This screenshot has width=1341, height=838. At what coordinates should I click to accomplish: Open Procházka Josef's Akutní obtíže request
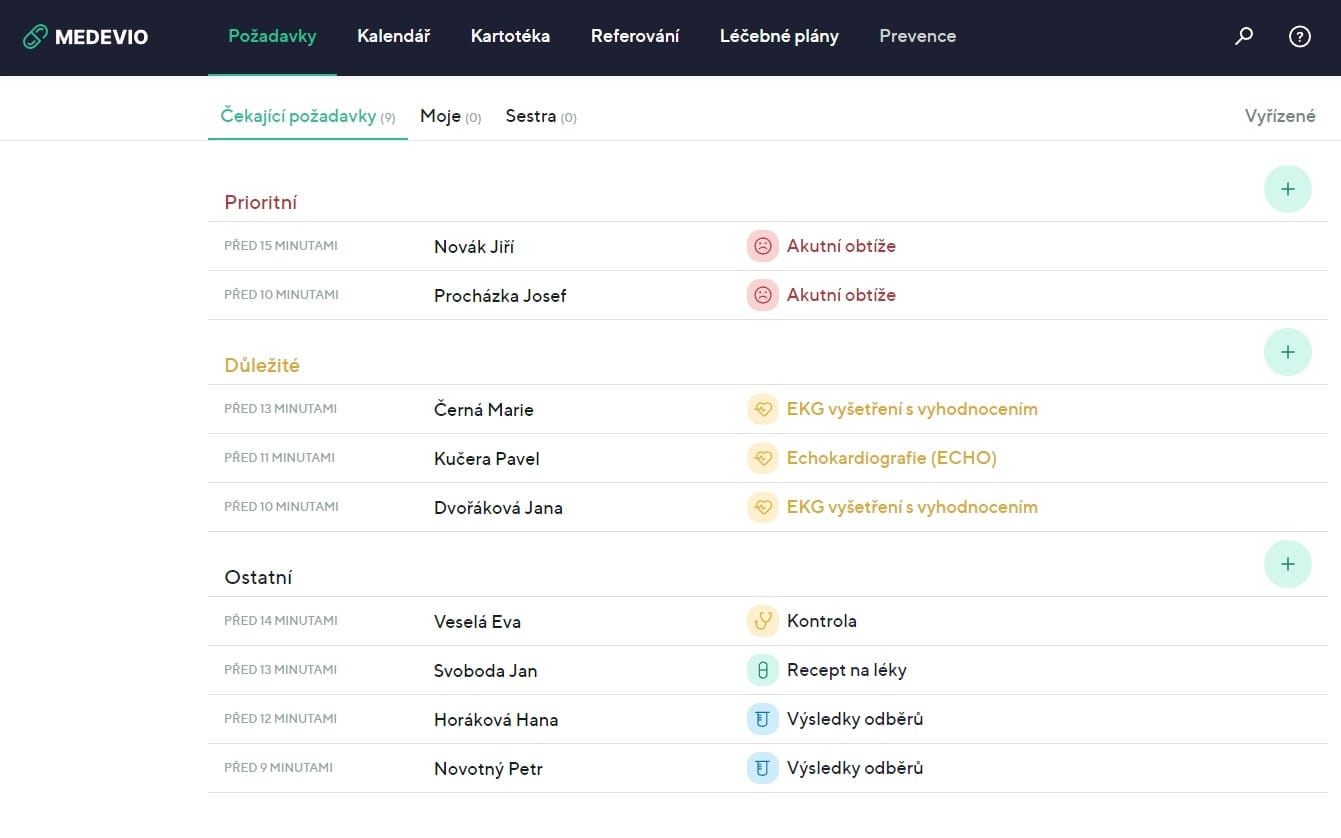coord(840,295)
